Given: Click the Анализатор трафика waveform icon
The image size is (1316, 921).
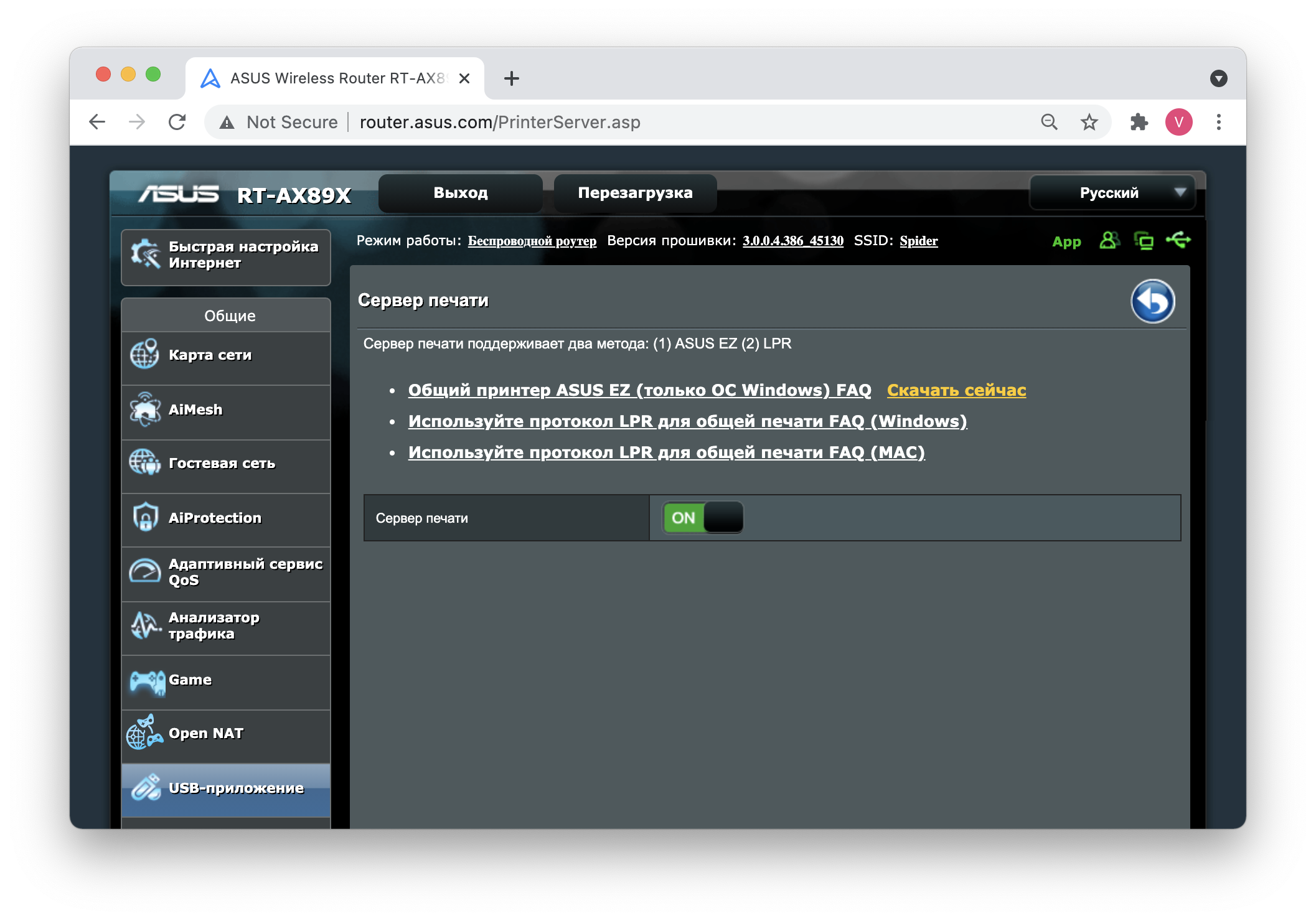Looking at the screenshot, I should point(146,625).
